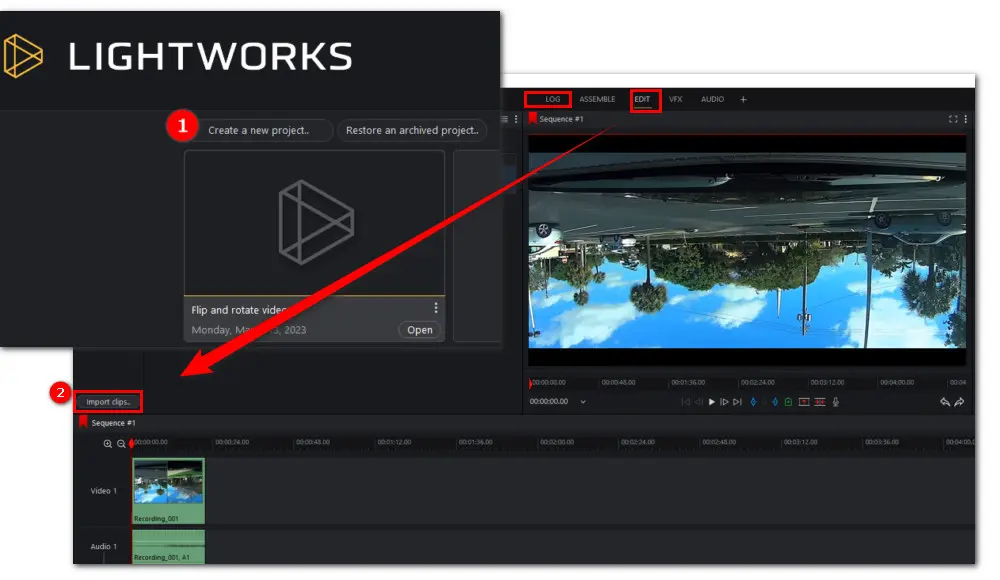
Task: Select the Audio 1 track label
Action: [x=104, y=547]
